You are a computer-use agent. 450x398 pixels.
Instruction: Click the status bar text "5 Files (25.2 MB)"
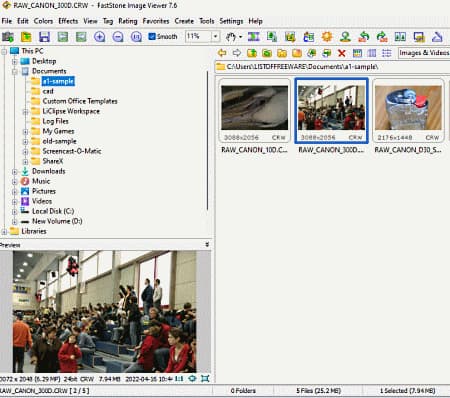pyautogui.click(x=318, y=391)
